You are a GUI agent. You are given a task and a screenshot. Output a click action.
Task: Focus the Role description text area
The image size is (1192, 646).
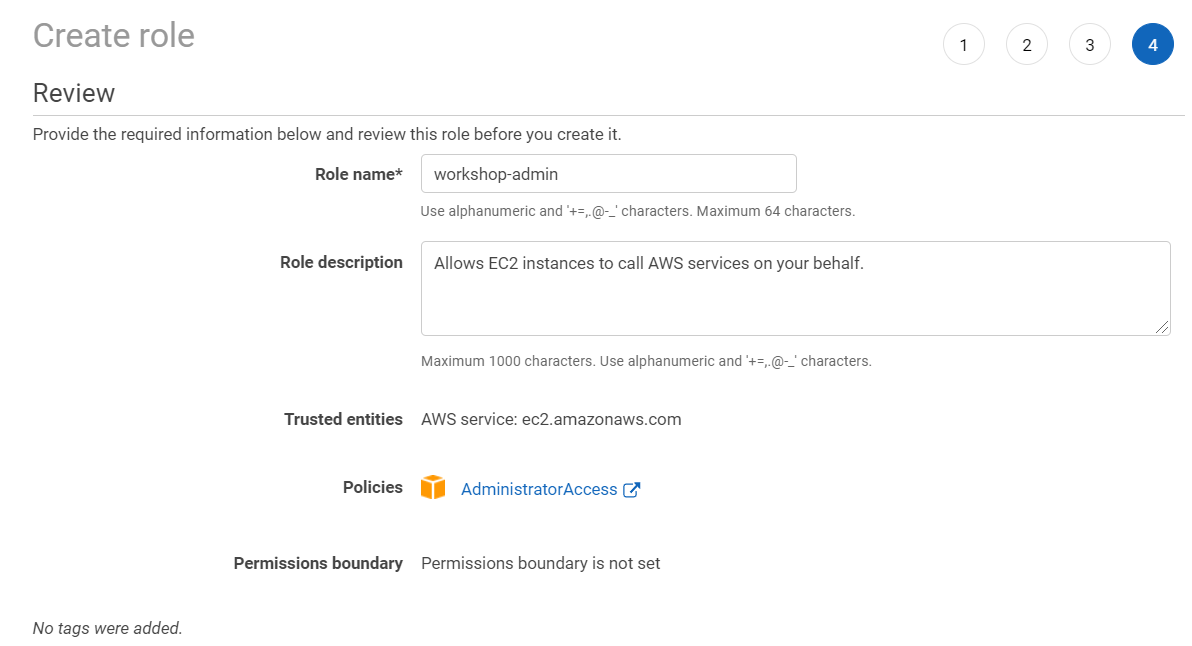click(x=795, y=289)
